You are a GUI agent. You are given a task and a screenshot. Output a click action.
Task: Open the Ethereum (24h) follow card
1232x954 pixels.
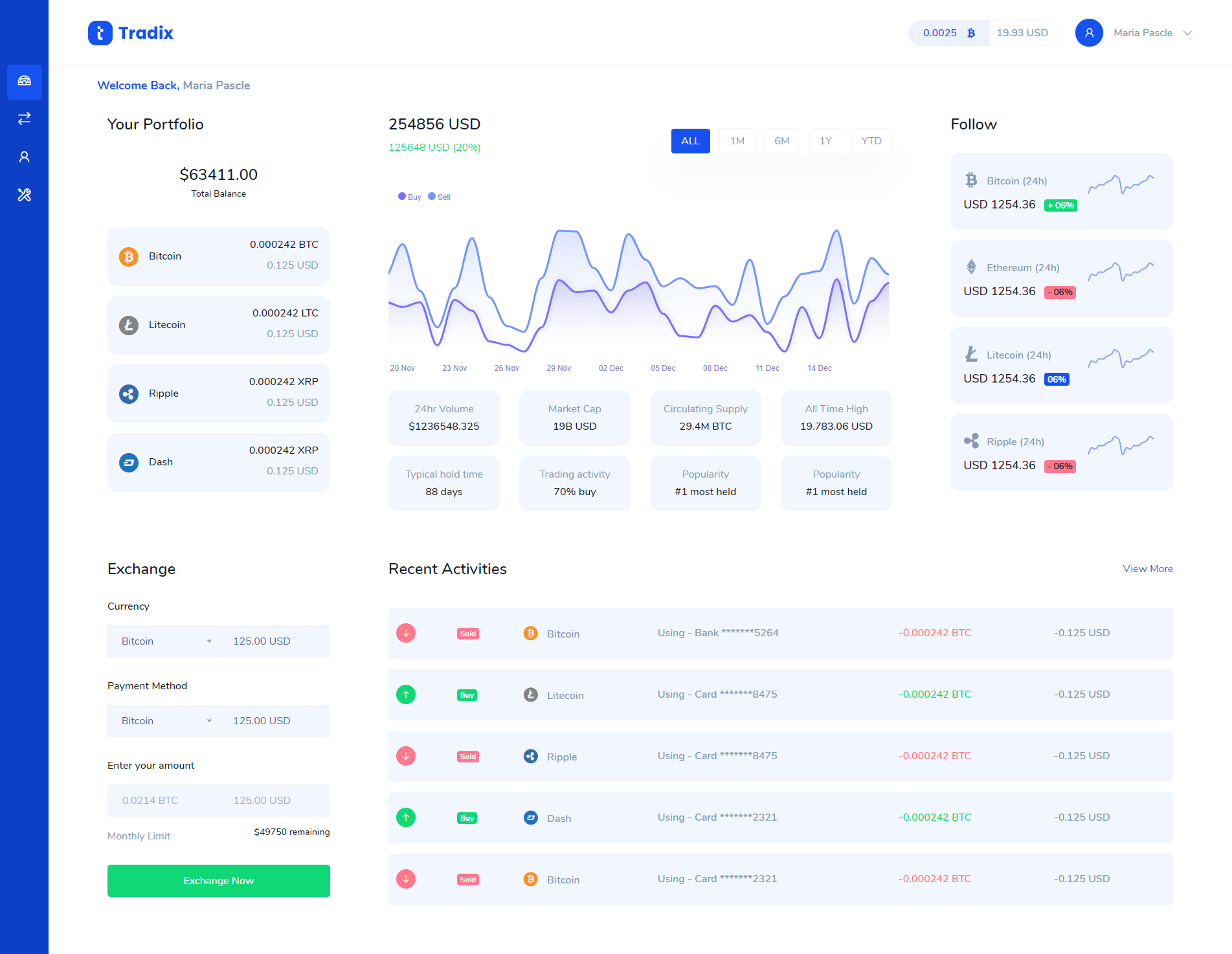[1061, 278]
